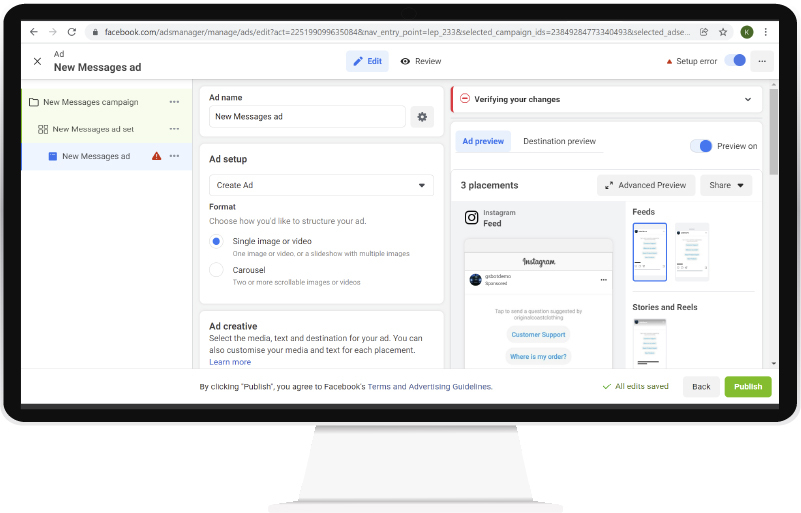Open Advanced Preview
This screenshot has height=513, width=801.
646,185
